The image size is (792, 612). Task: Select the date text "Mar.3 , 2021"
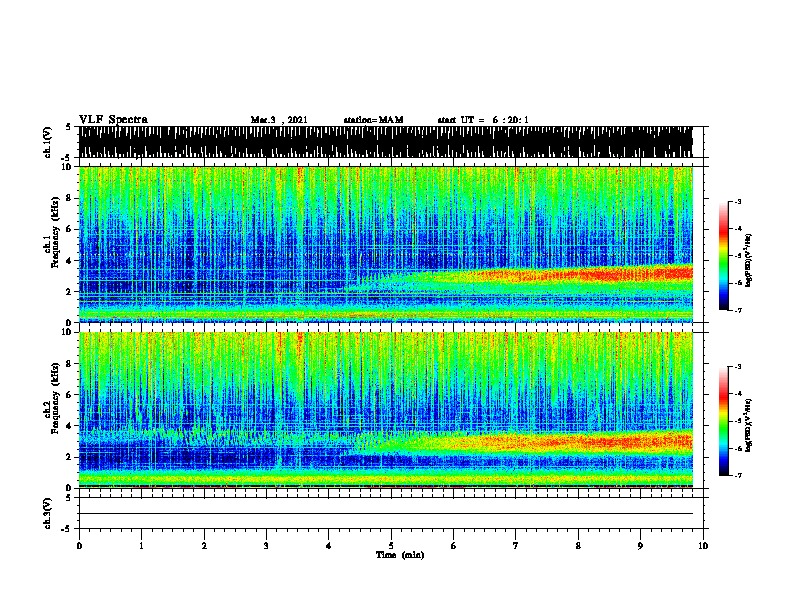pos(279,120)
